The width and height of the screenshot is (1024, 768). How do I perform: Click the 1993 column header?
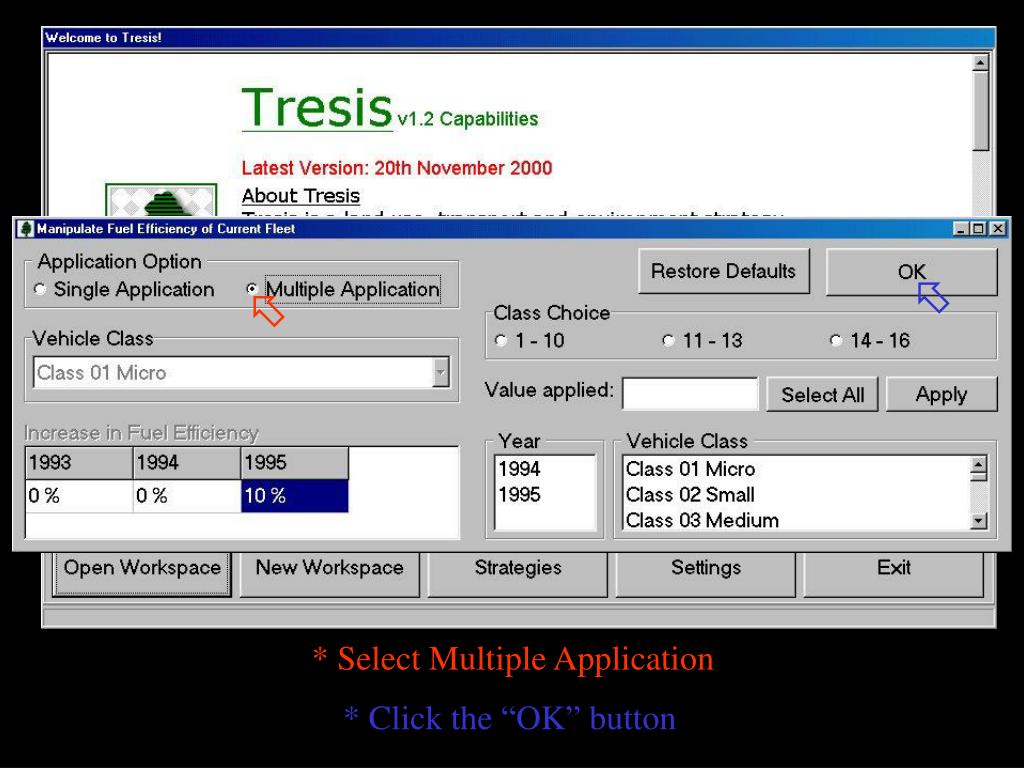point(79,463)
